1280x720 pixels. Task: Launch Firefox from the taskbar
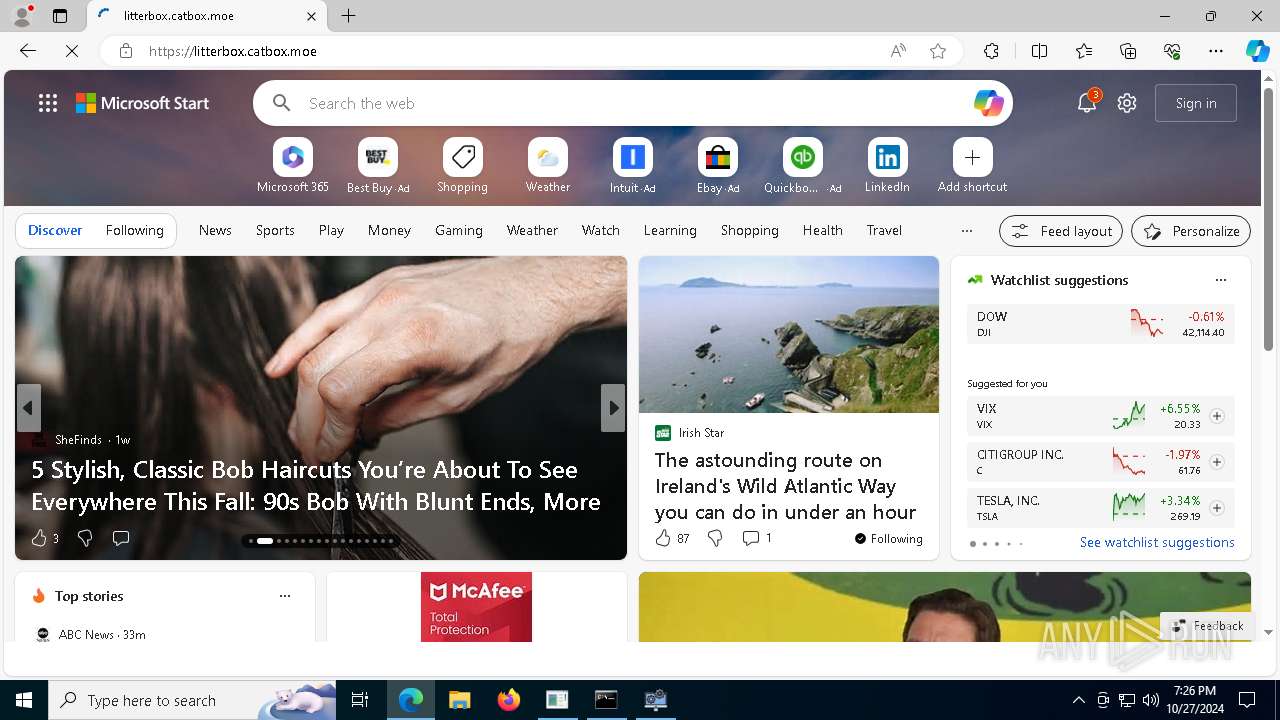click(x=508, y=700)
